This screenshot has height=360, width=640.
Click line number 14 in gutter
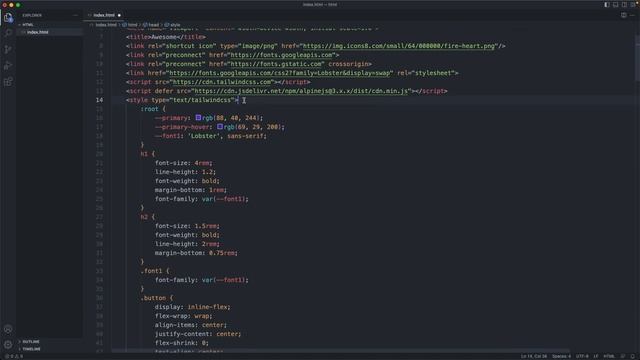click(100, 100)
